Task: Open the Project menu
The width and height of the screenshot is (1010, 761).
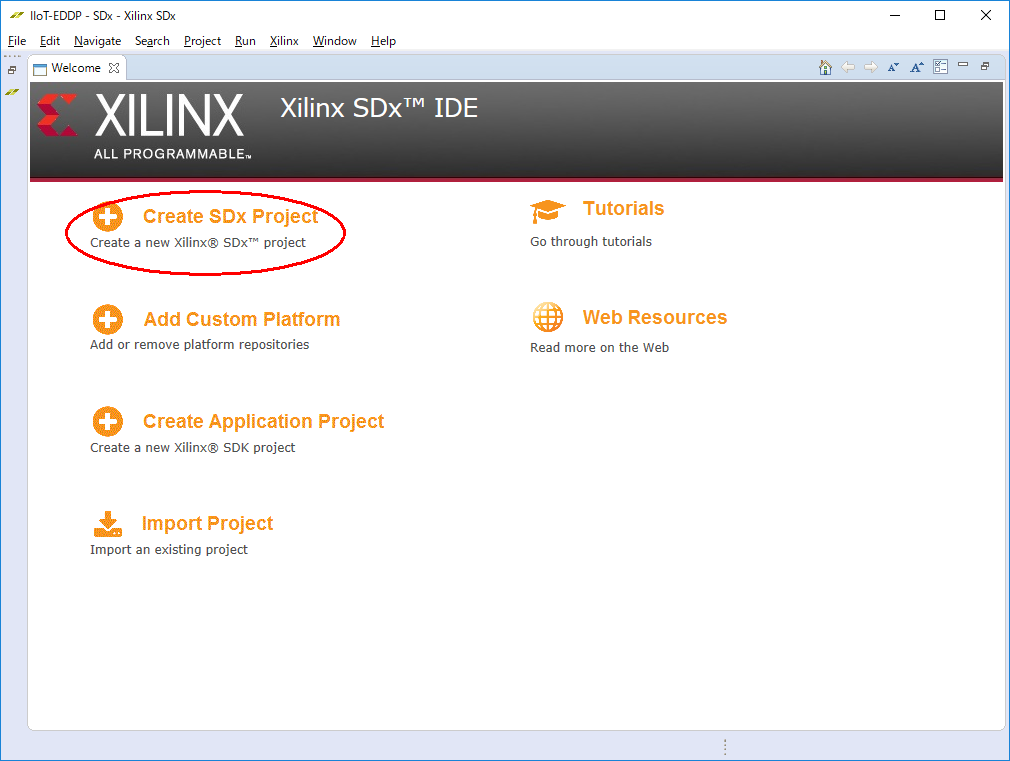Action: coord(202,41)
